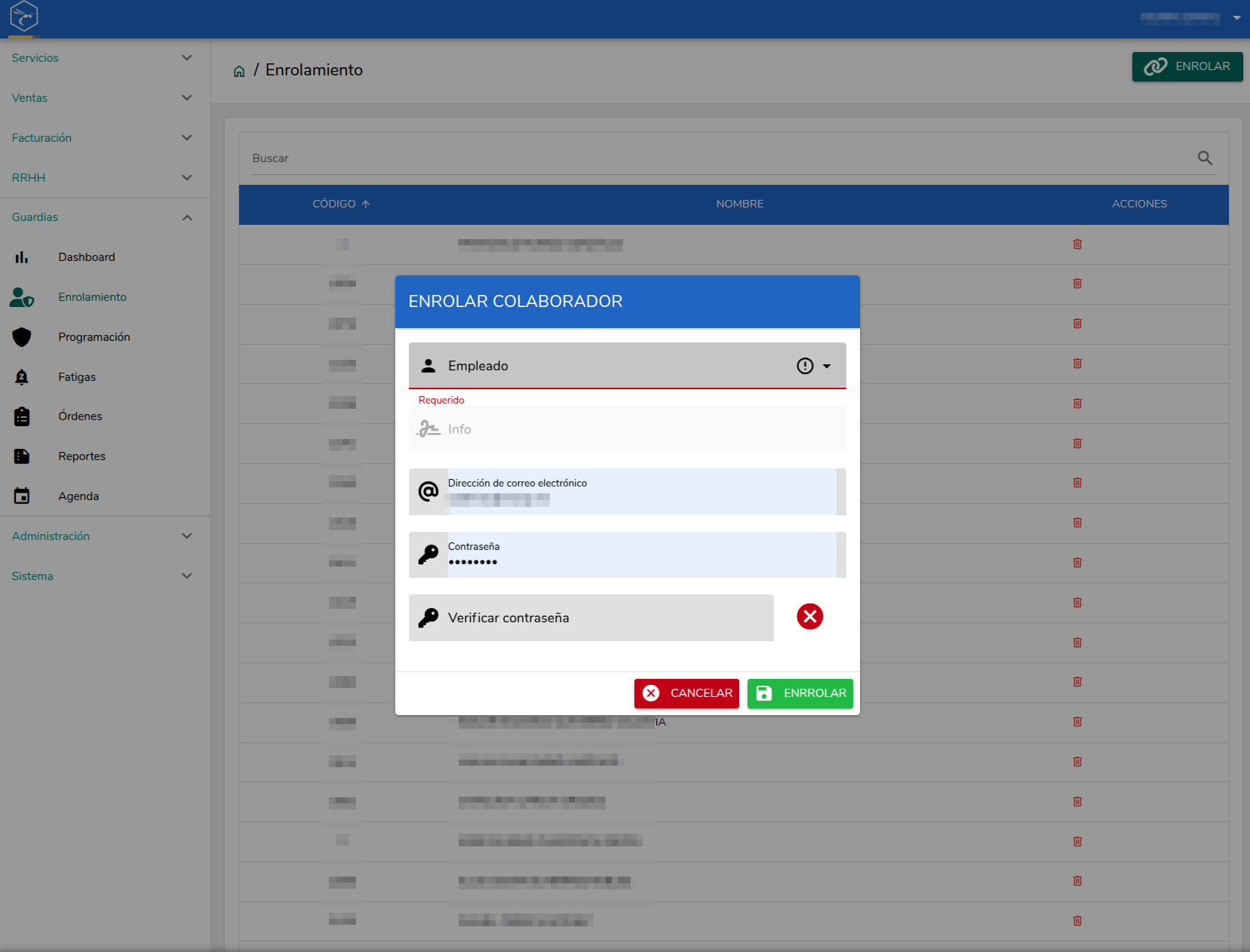Click the green ENRROLAR save button
The width and height of the screenshot is (1250, 952).
click(x=800, y=693)
